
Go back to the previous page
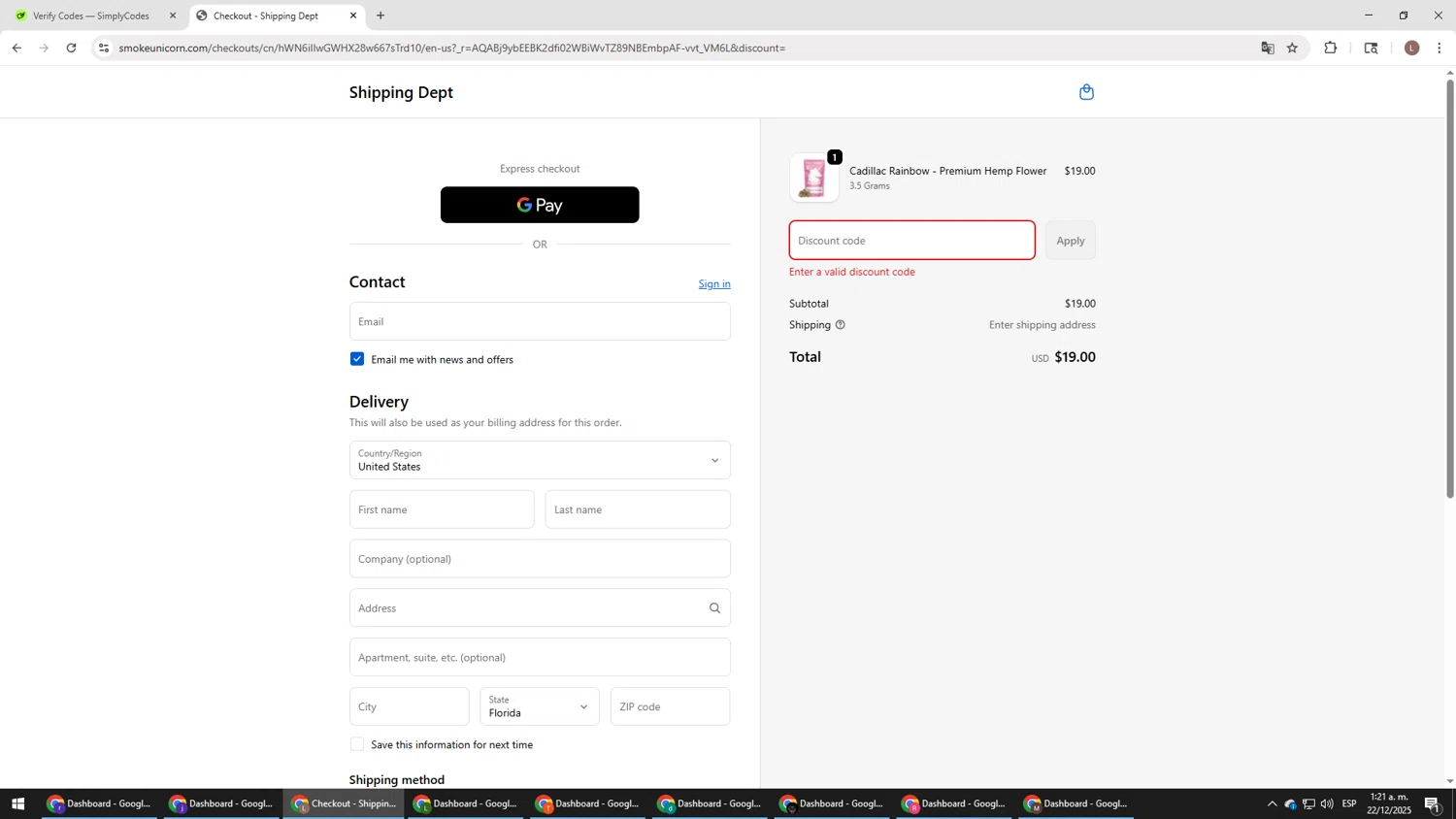(x=17, y=48)
